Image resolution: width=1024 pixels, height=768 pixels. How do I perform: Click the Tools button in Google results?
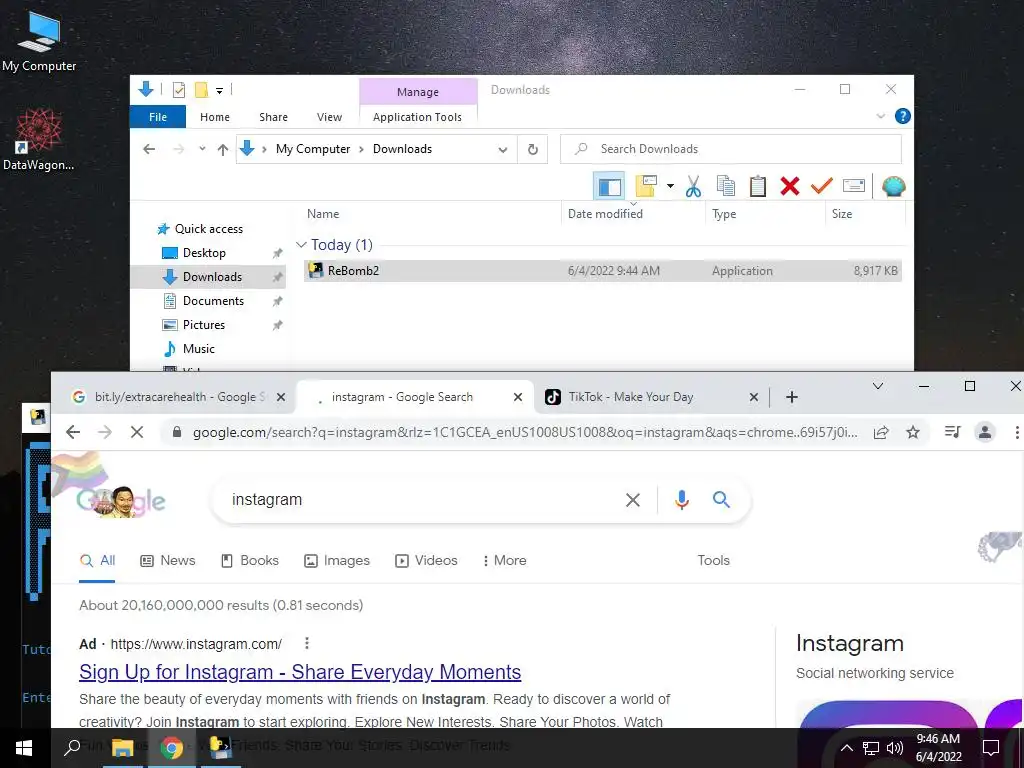click(713, 560)
